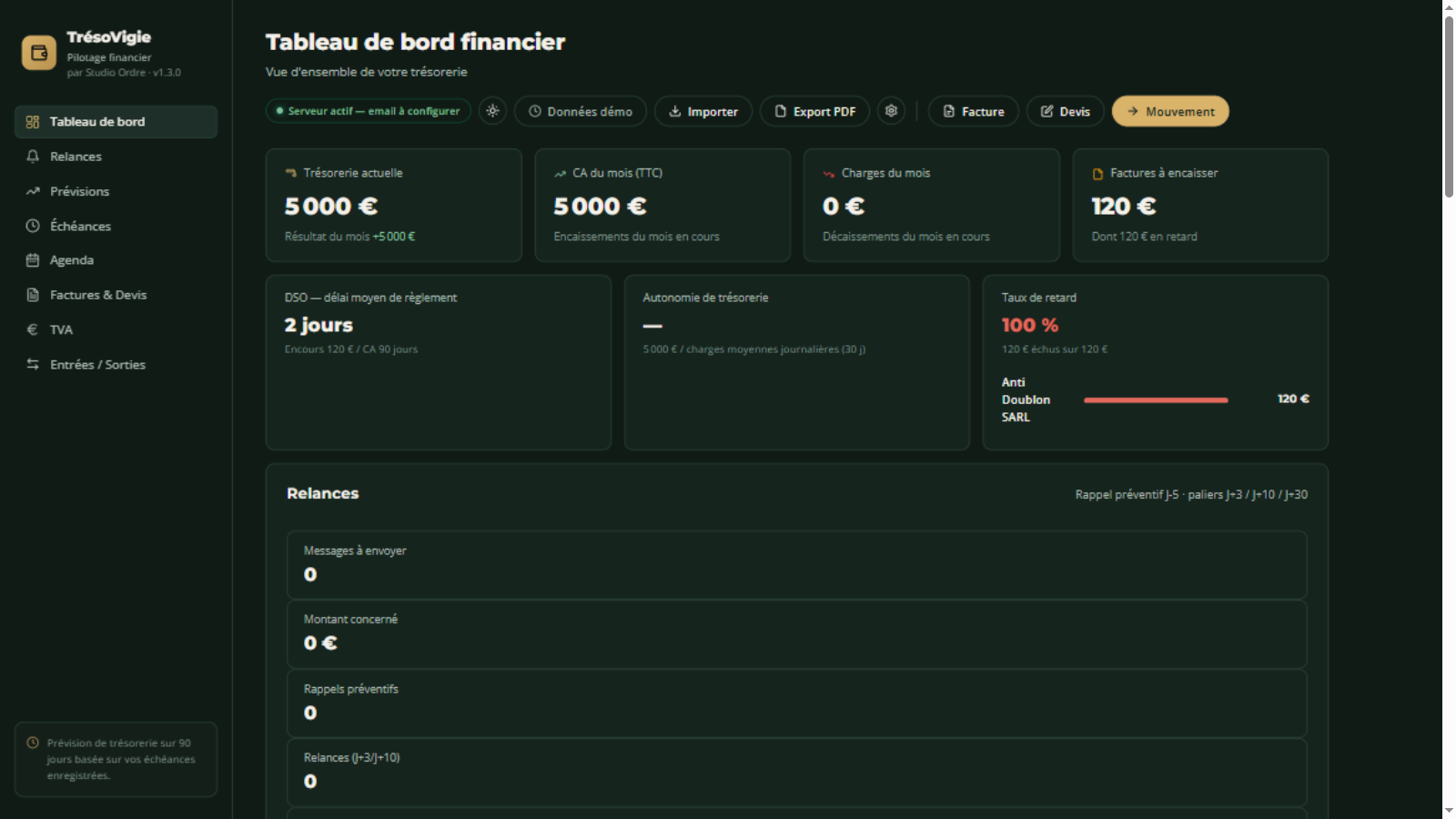The height and width of the screenshot is (819, 1456).
Task: Click the Agenda calendar icon
Action: pos(33,260)
